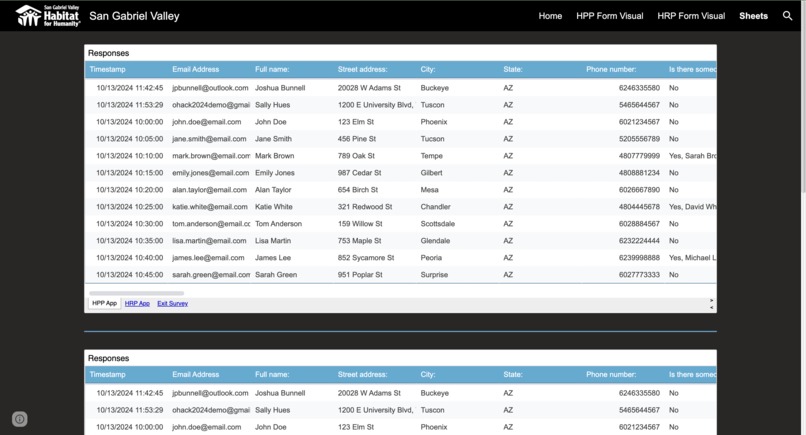Click the Phone number column header in first table
The height and width of the screenshot is (435, 806).
pyautogui.click(x=611, y=69)
